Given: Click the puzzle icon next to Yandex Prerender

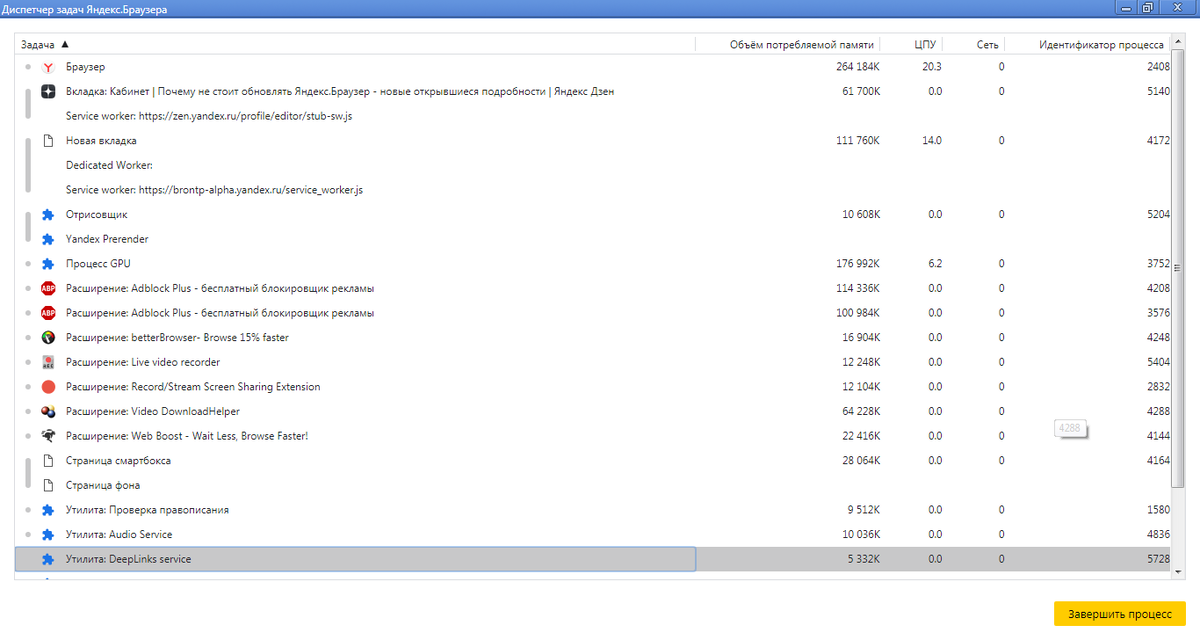Looking at the screenshot, I should point(48,239).
